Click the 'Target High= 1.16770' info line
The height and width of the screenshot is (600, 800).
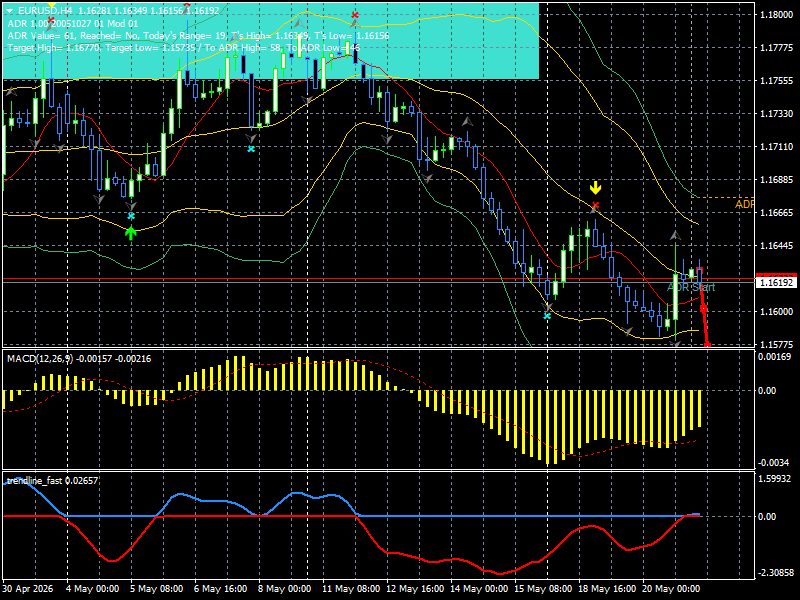[x=184, y=48]
